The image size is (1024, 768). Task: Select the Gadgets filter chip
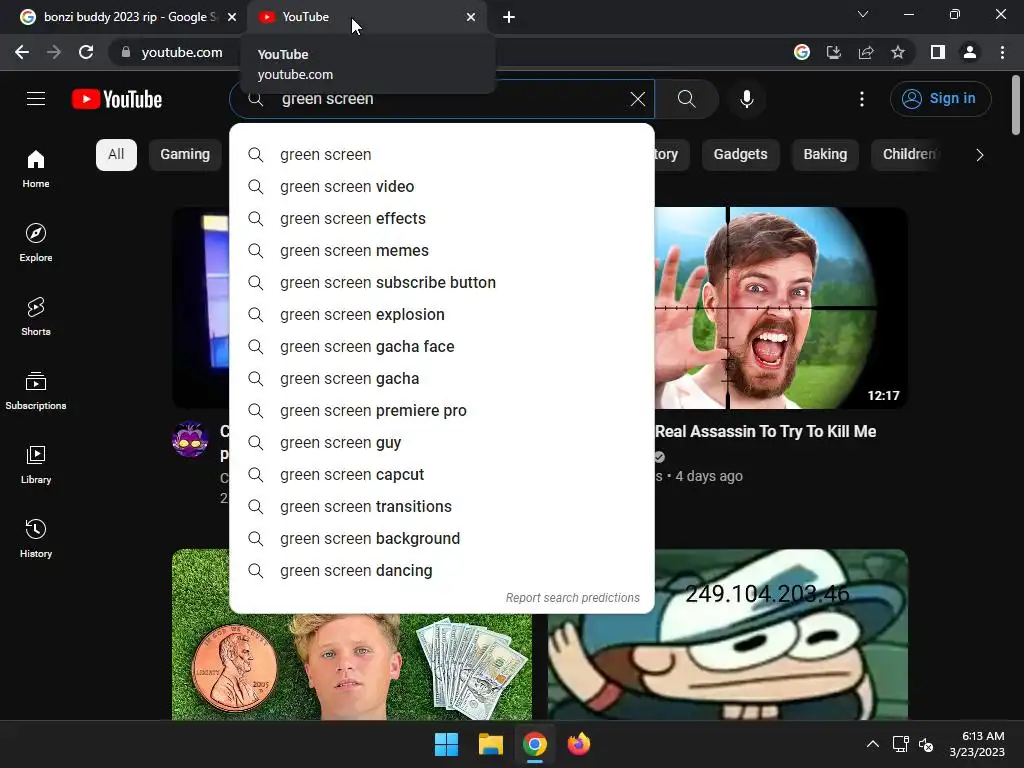741,155
